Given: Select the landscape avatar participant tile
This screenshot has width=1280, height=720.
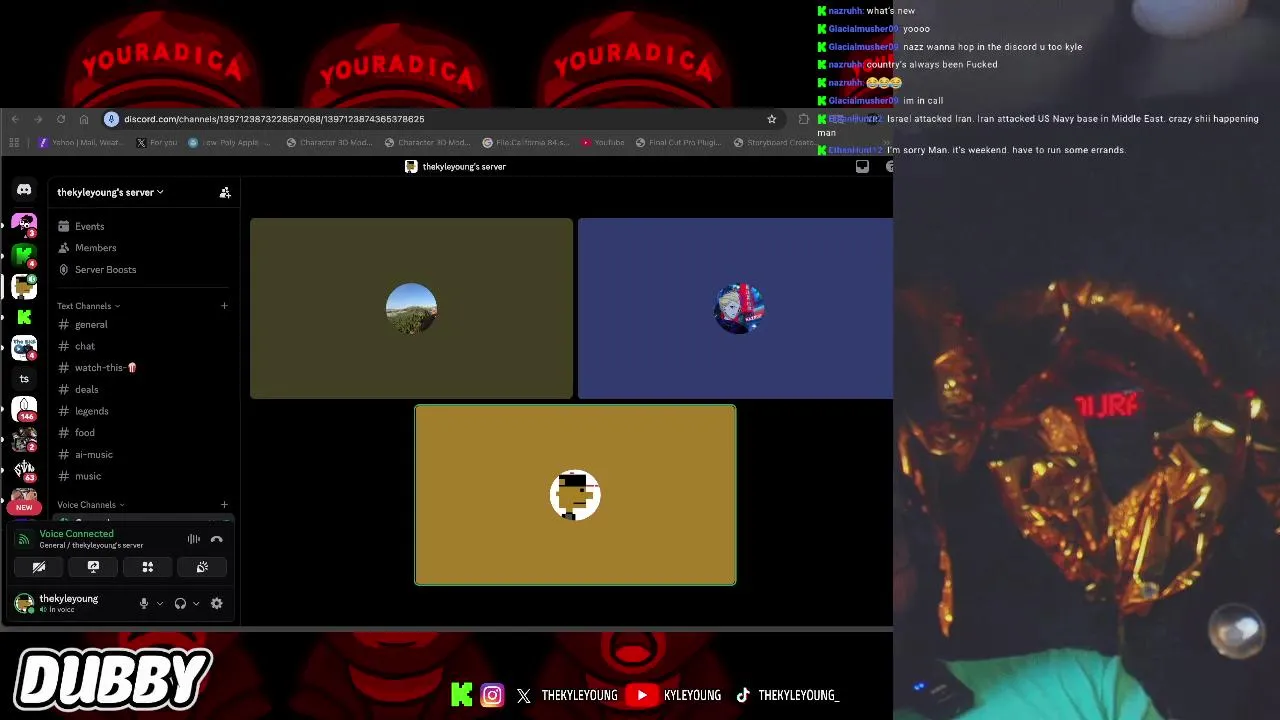Looking at the screenshot, I should point(411,308).
